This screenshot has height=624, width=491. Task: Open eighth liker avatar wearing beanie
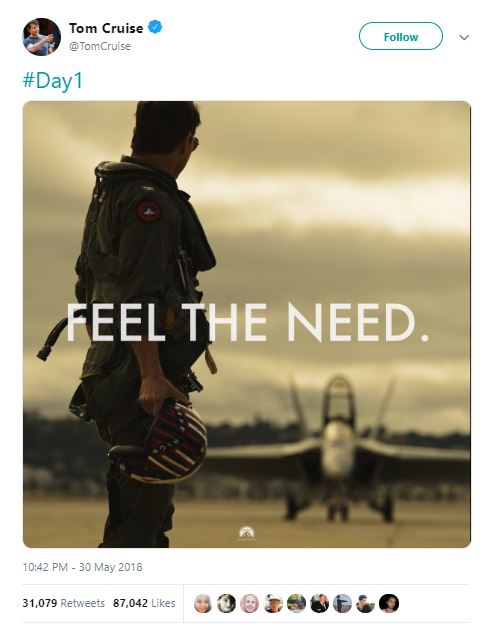tap(365, 603)
